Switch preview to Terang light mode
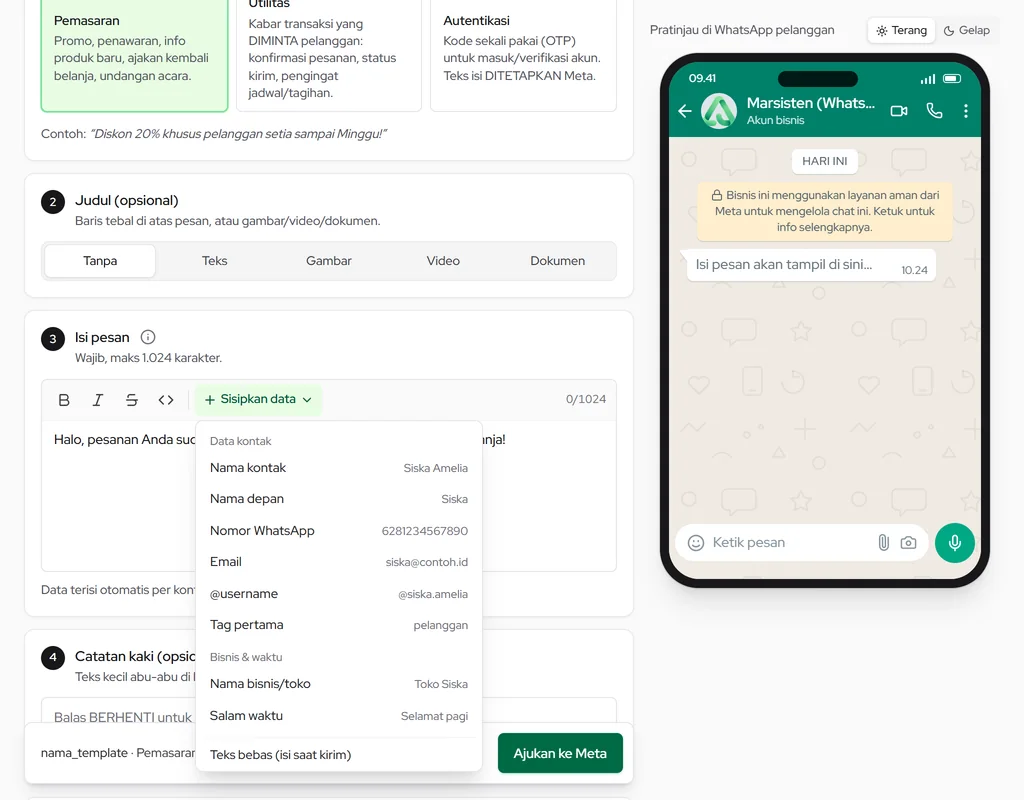 [902, 30]
